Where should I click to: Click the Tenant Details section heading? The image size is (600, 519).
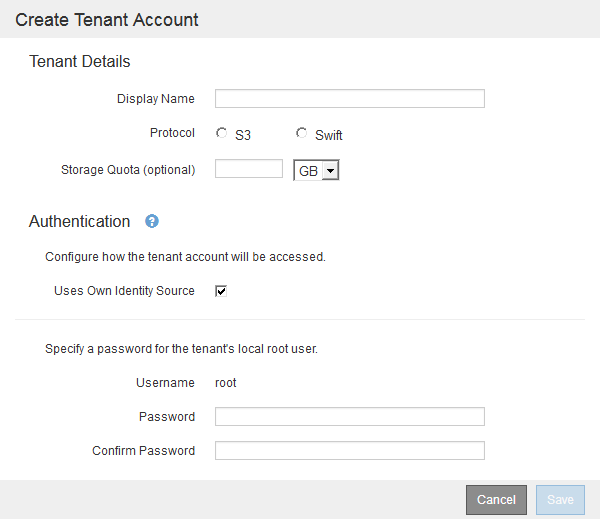click(80, 62)
